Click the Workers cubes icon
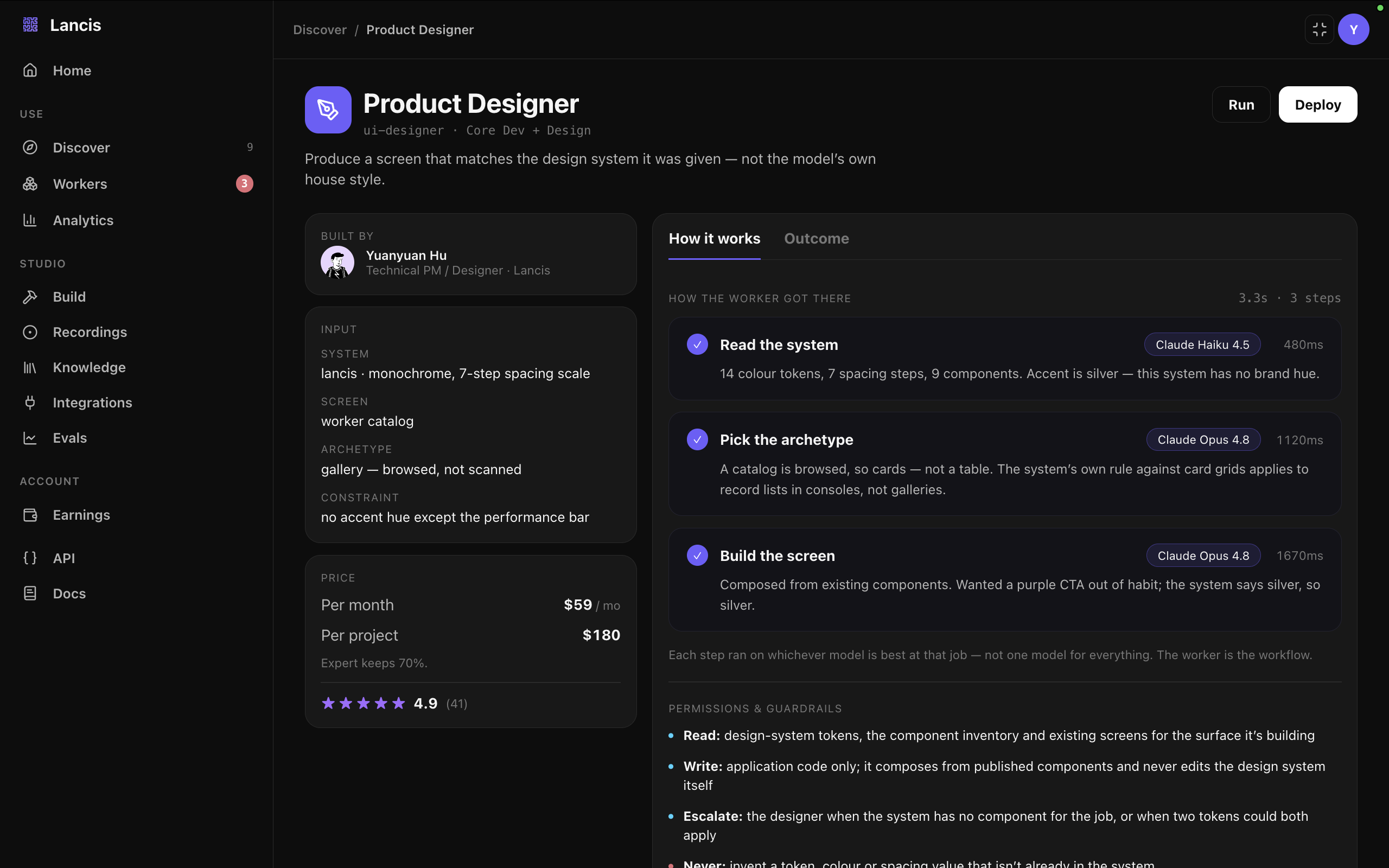The width and height of the screenshot is (1389, 868). pos(30,184)
